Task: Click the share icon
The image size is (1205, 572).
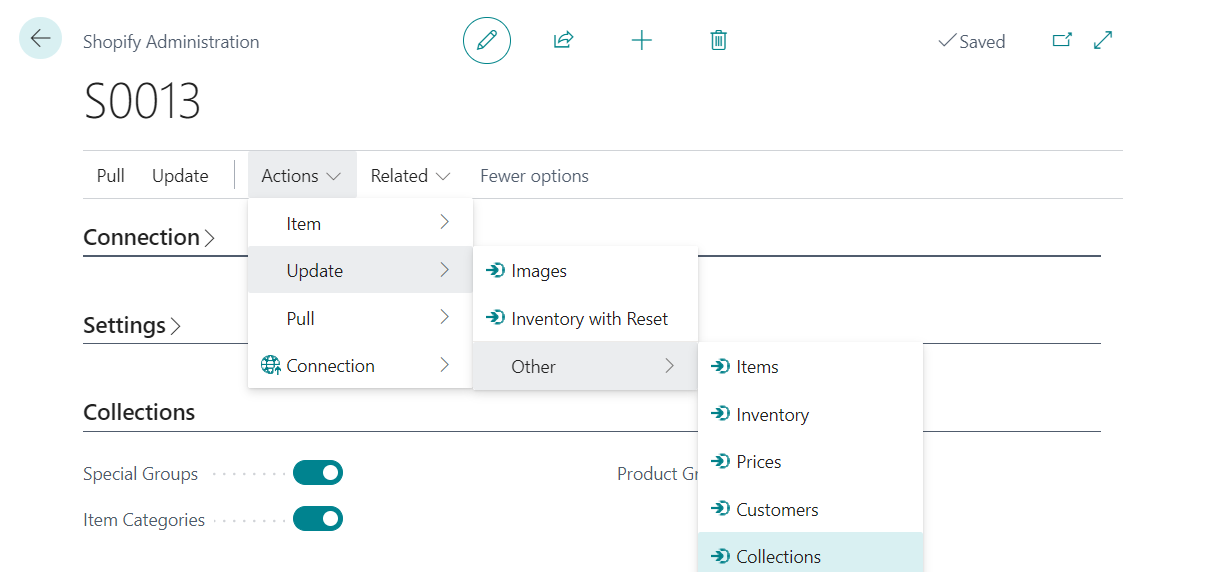Action: (563, 41)
